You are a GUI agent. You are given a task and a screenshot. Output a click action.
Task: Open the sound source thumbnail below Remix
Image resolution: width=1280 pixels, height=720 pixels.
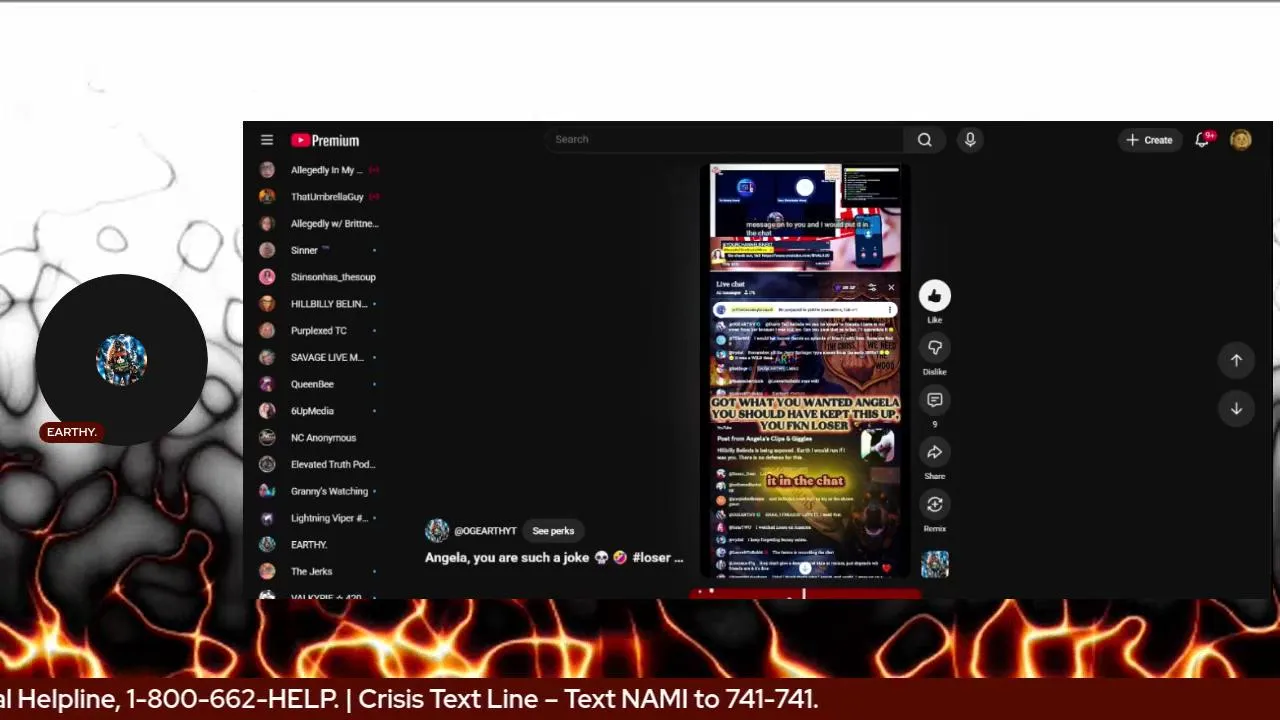click(x=935, y=564)
